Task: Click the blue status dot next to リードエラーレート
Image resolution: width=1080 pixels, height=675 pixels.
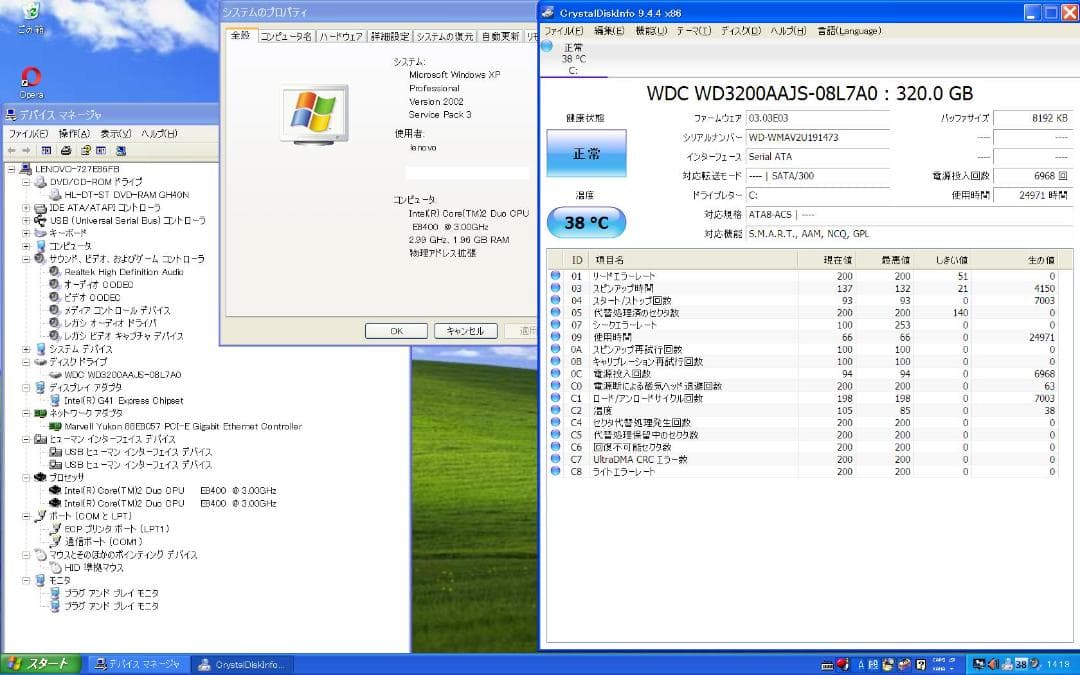Action: pos(558,275)
